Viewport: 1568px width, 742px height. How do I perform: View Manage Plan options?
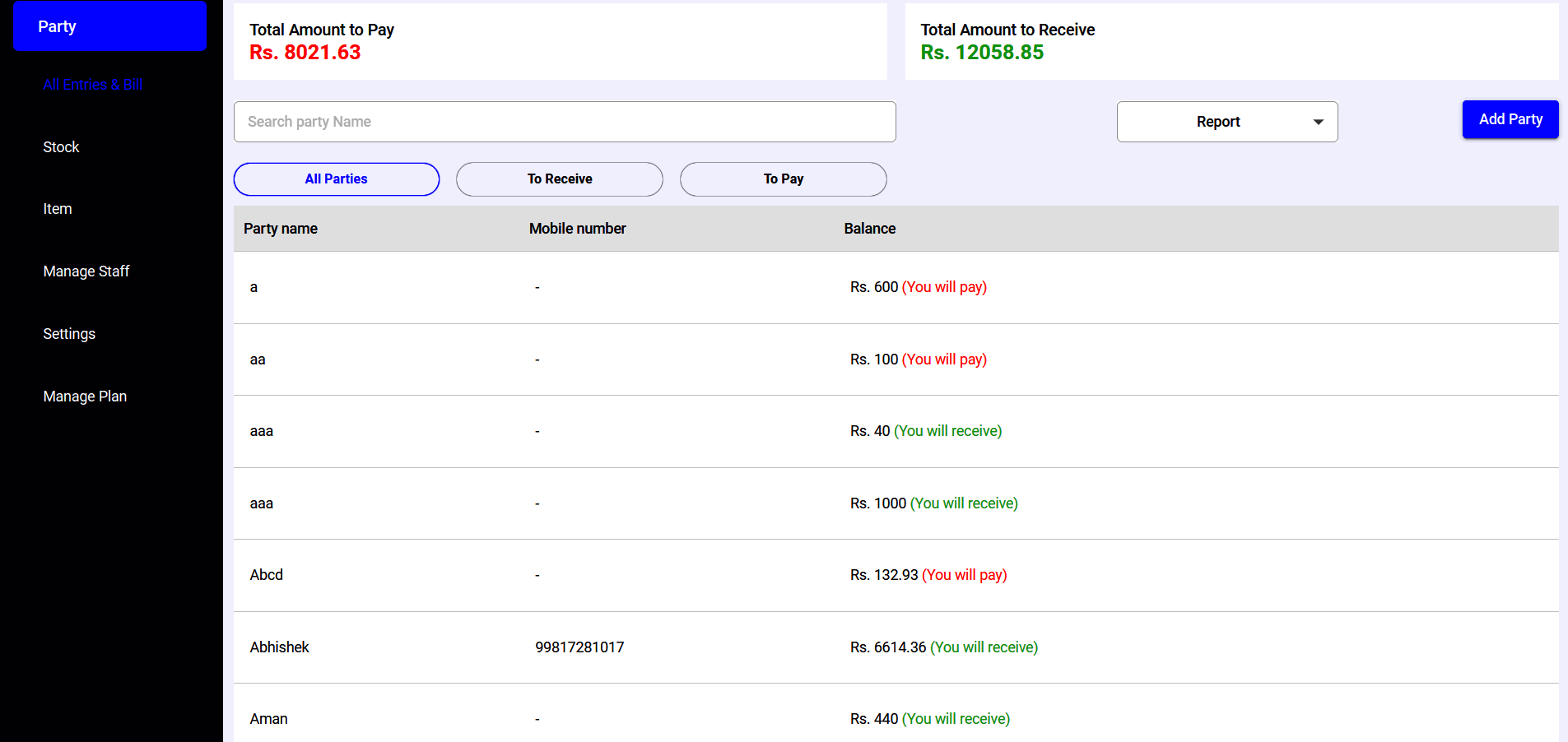coord(85,397)
